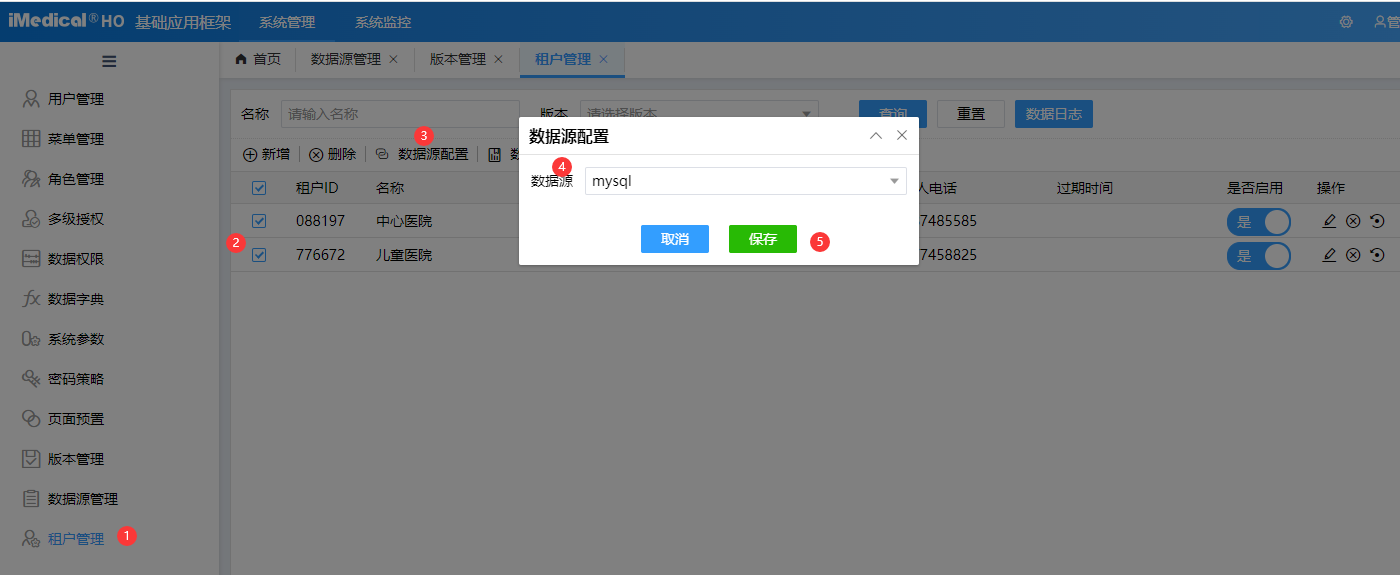1400x575 pixels.
Task: Click the 租户ID column header
Action: click(x=317, y=188)
